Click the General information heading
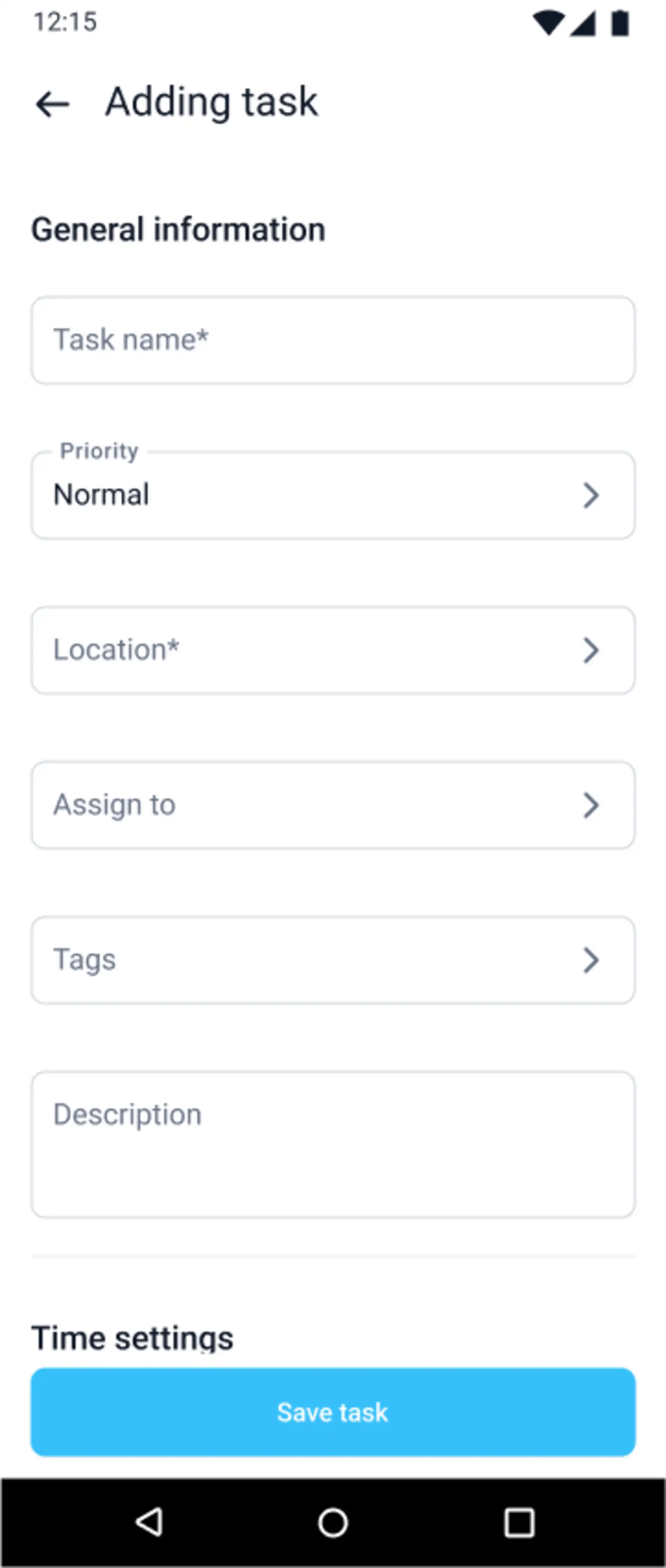Image resolution: width=666 pixels, height=1568 pixels. click(x=178, y=229)
